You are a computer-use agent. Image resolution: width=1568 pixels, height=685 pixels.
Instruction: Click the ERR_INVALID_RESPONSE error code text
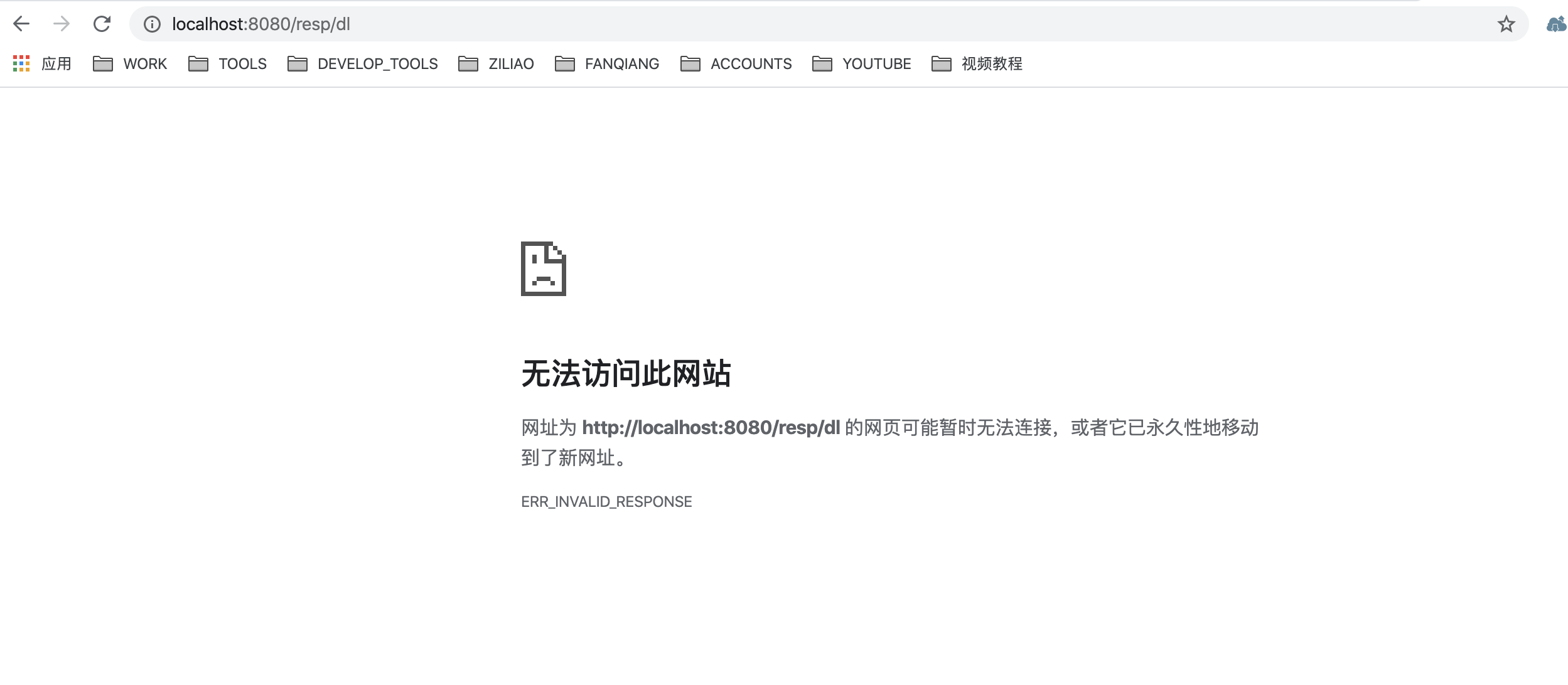pos(606,502)
